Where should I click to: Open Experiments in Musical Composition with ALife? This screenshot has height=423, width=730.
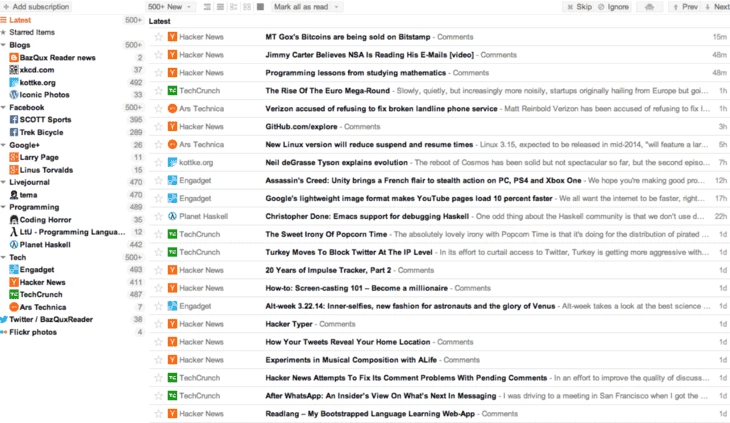[351, 360]
